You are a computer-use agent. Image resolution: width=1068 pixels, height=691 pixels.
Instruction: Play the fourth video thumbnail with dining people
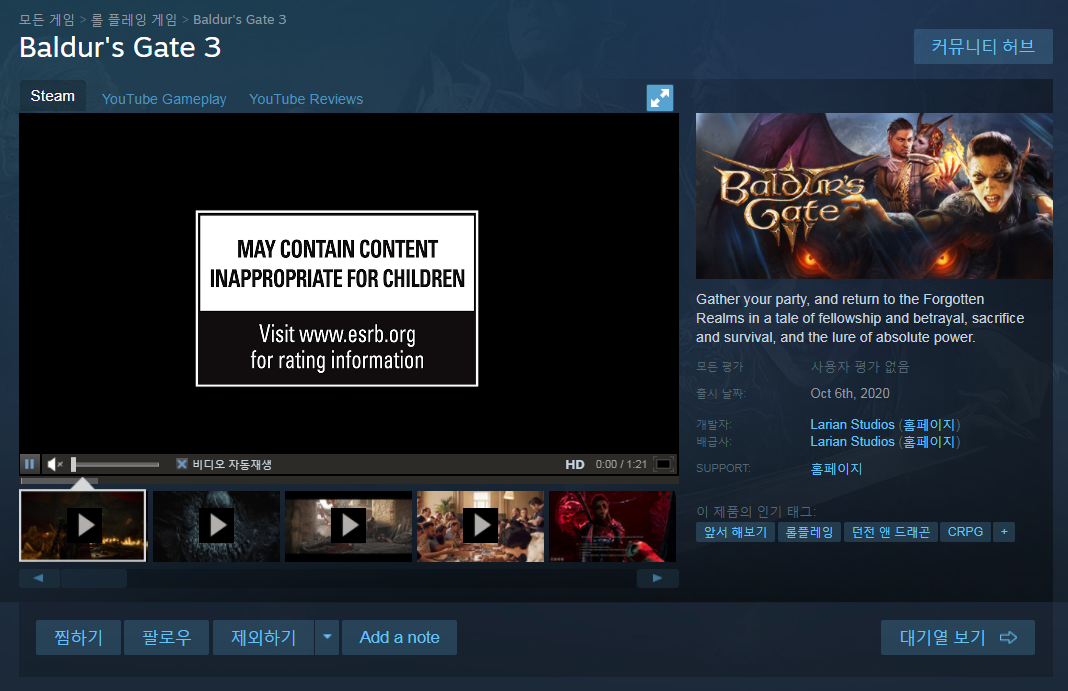480,526
